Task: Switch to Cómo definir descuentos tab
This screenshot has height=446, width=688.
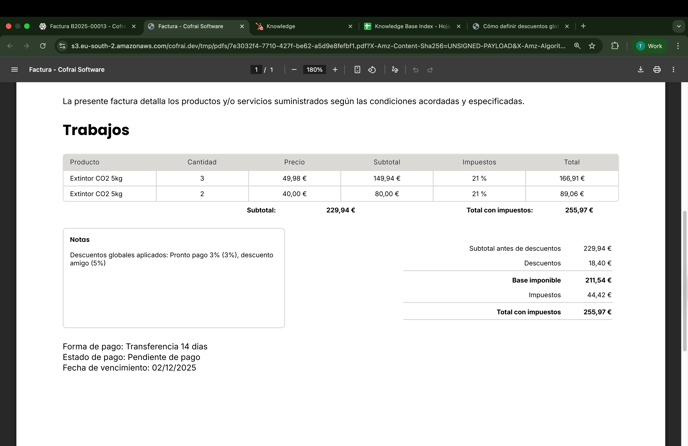Action: [x=520, y=26]
